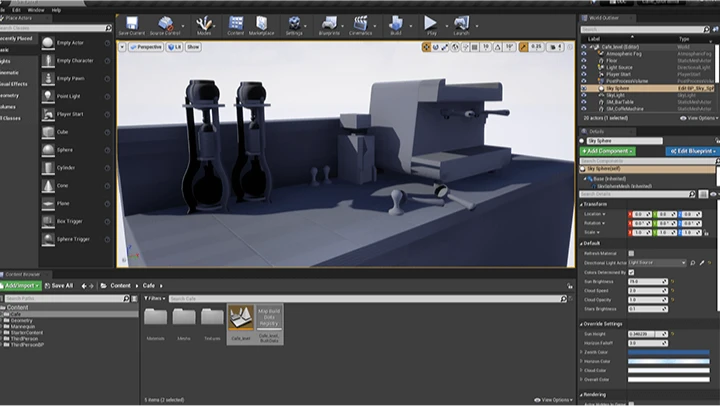Switch to the Content Browser tab

pyautogui.click(x=22, y=274)
